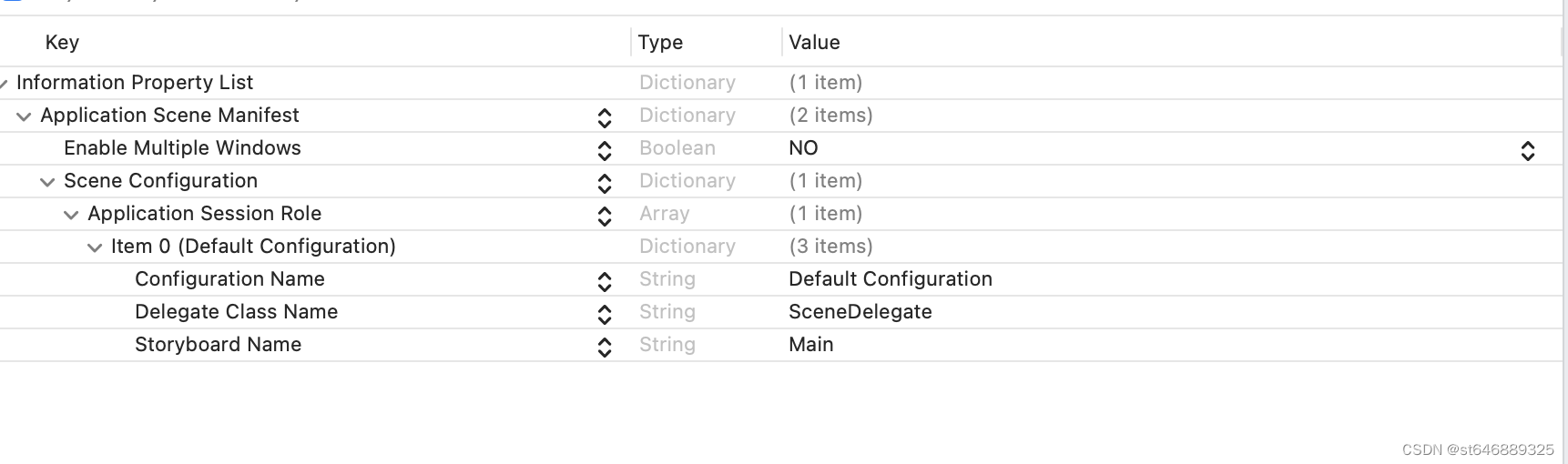Image resolution: width=1568 pixels, height=464 pixels.
Task: Open key stepper for Application Scene Manifest
Action: point(605,117)
